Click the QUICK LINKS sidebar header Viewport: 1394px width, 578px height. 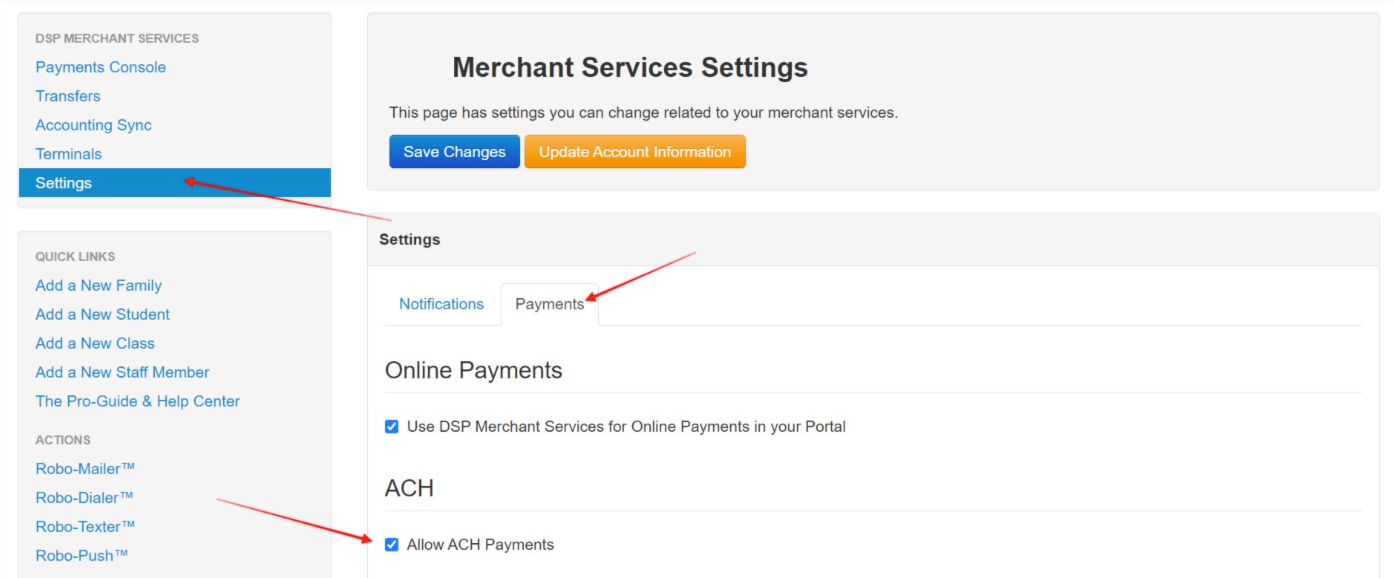click(75, 256)
